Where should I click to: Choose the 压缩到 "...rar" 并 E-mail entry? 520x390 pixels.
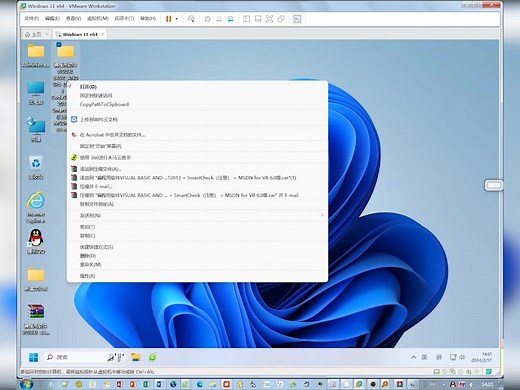pos(197,195)
